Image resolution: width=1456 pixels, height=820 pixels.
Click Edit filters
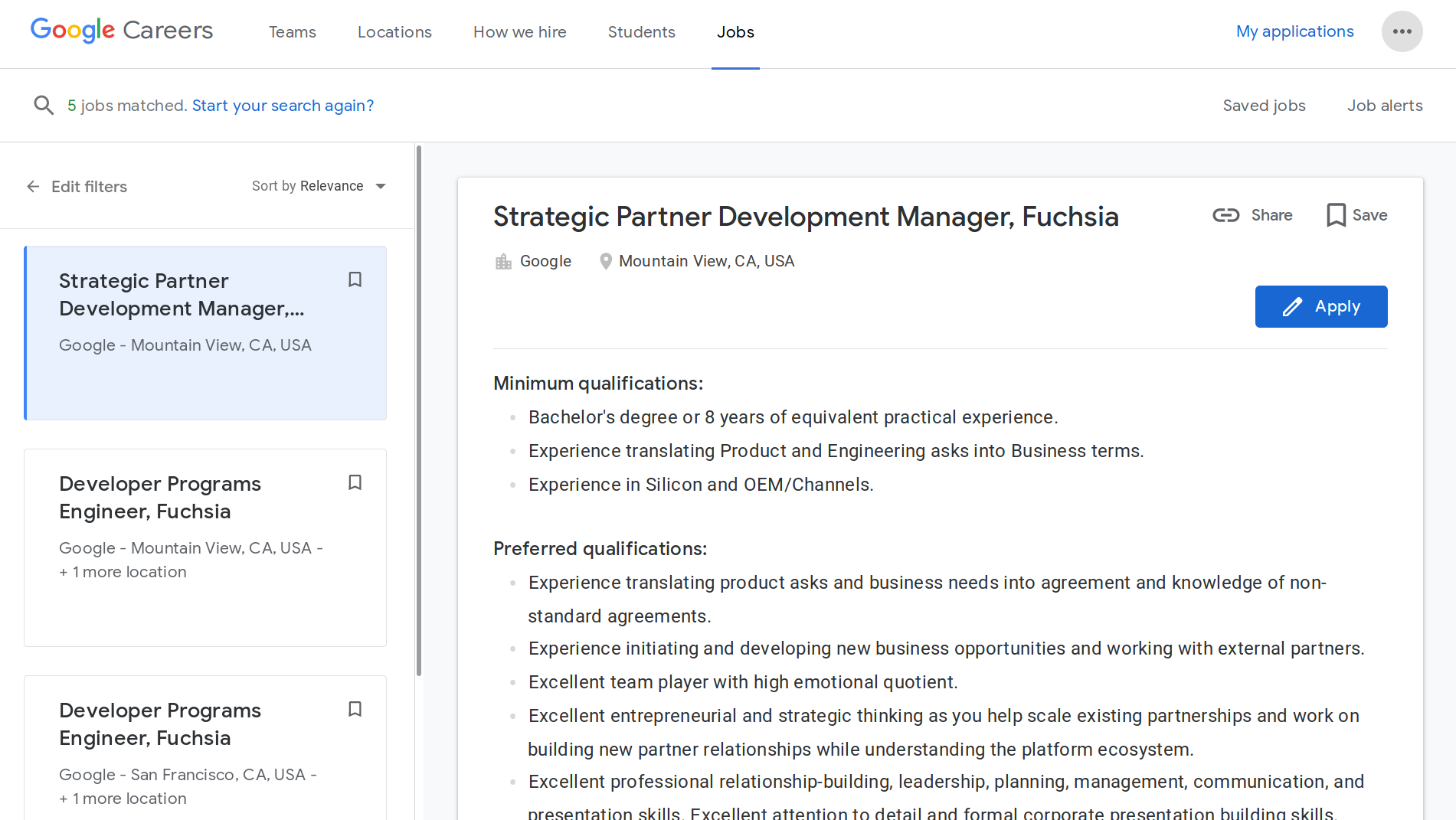(x=89, y=187)
